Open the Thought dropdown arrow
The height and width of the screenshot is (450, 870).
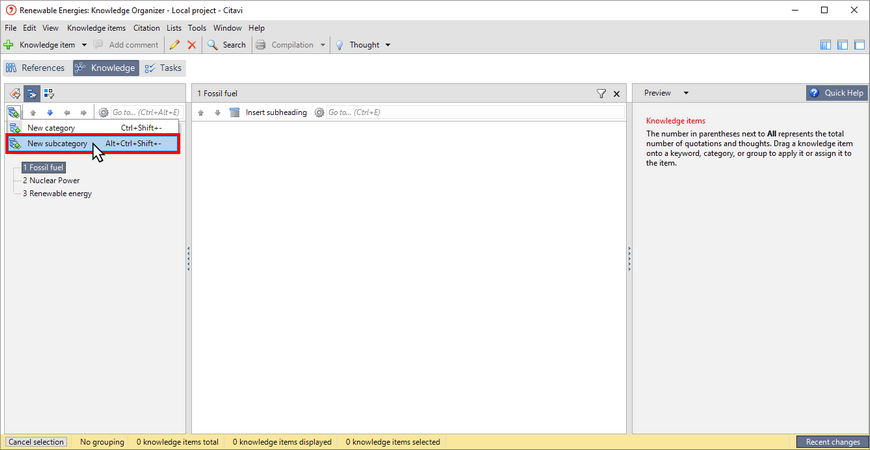point(388,45)
